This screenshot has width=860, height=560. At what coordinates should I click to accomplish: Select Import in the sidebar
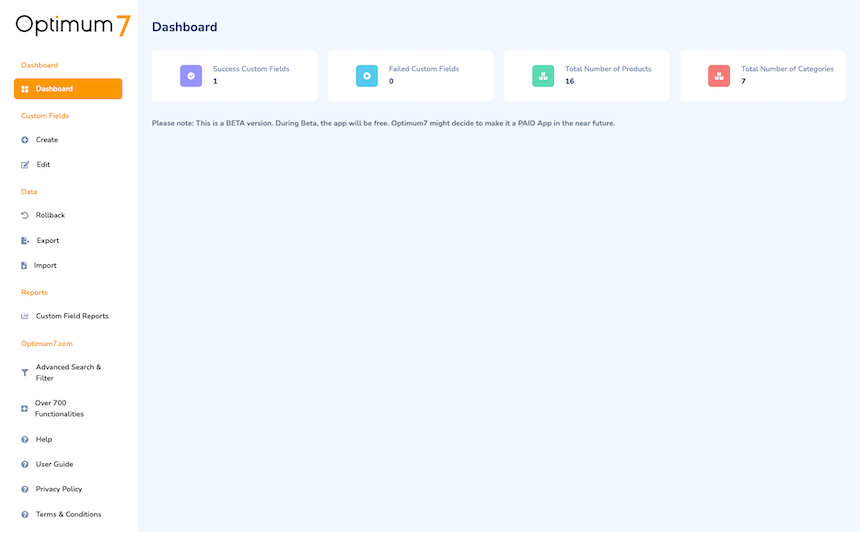[45, 265]
